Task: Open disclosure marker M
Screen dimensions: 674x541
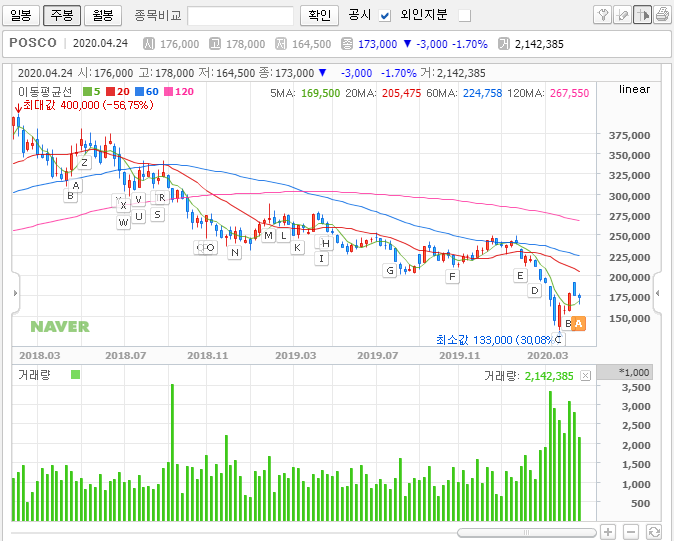Action: point(268,235)
